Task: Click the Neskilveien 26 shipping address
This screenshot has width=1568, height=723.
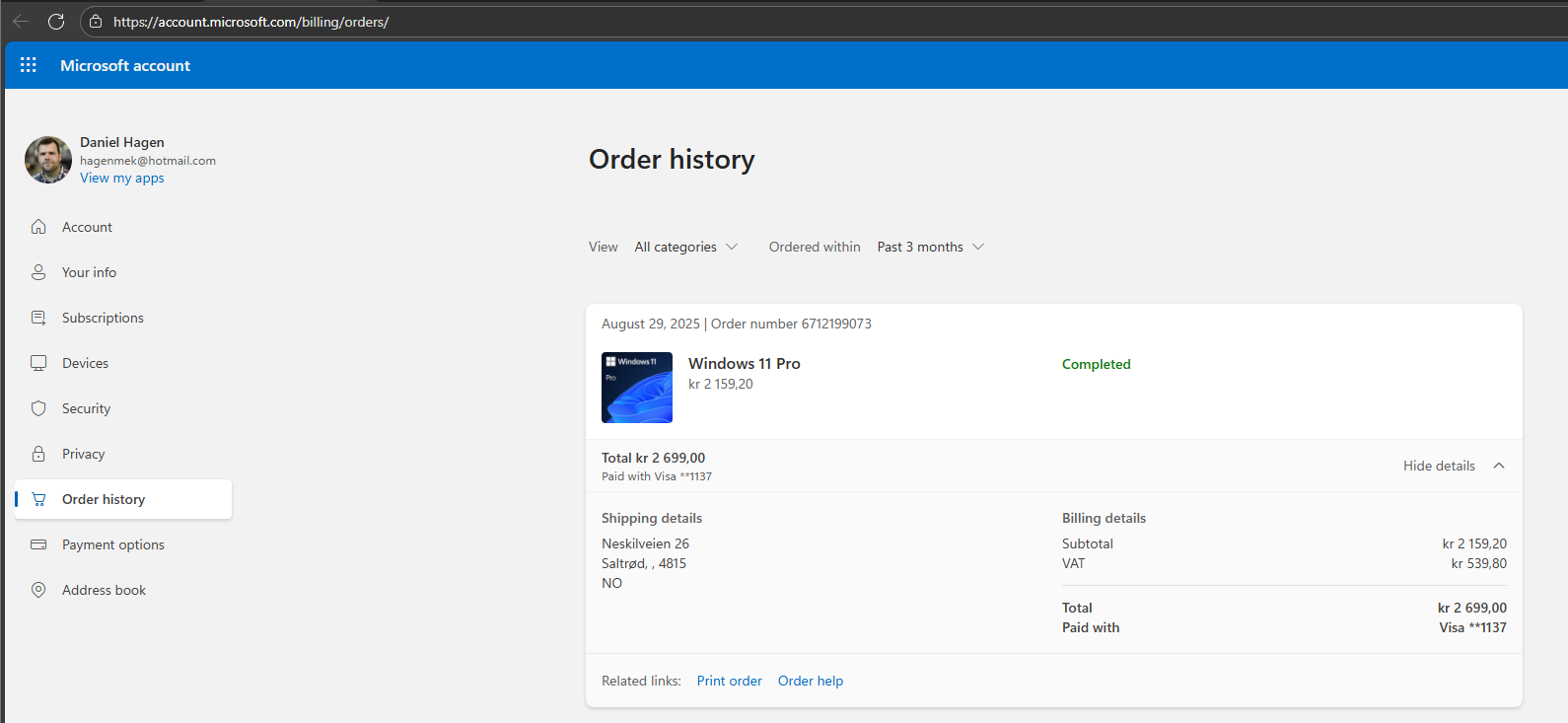Action: point(646,543)
